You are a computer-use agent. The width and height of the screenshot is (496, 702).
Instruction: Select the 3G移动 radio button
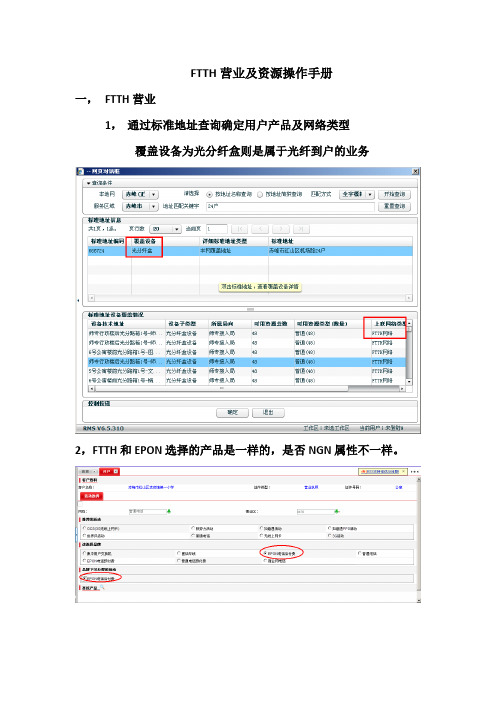pos(329,535)
